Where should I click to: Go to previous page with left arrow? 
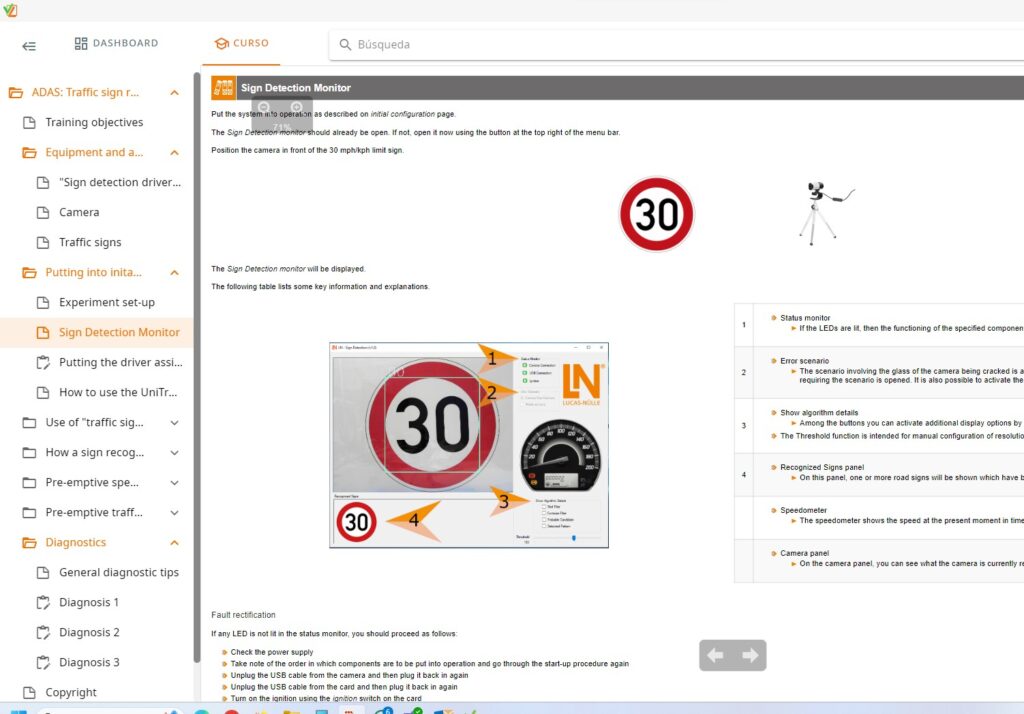click(715, 655)
